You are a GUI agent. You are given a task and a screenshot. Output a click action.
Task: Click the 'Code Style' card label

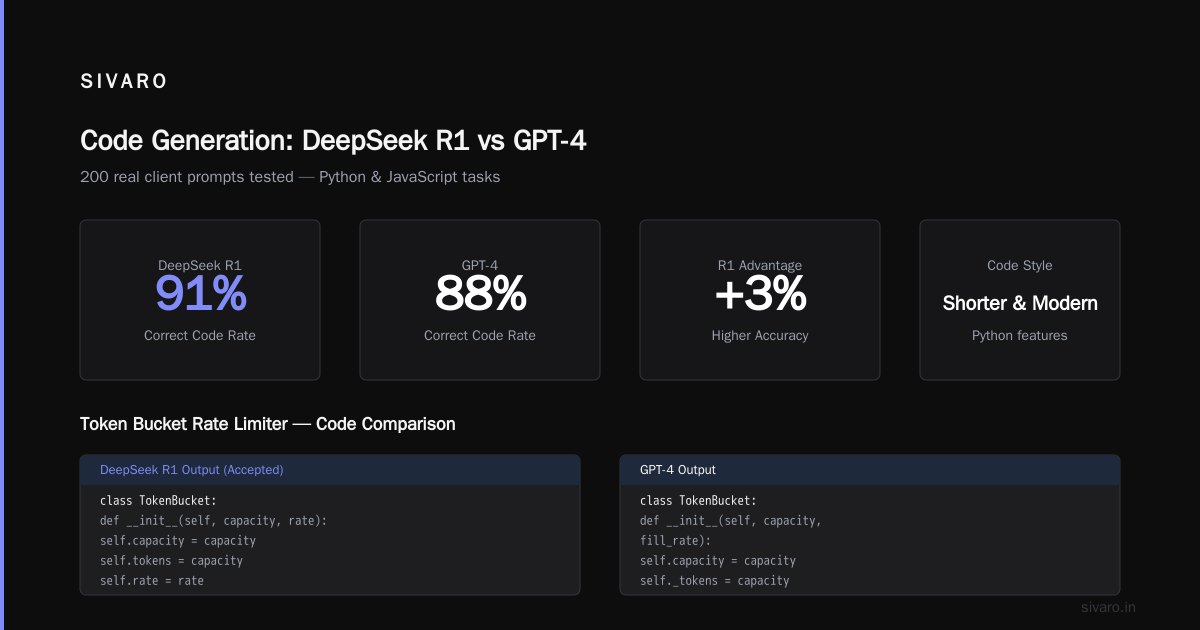point(1020,265)
